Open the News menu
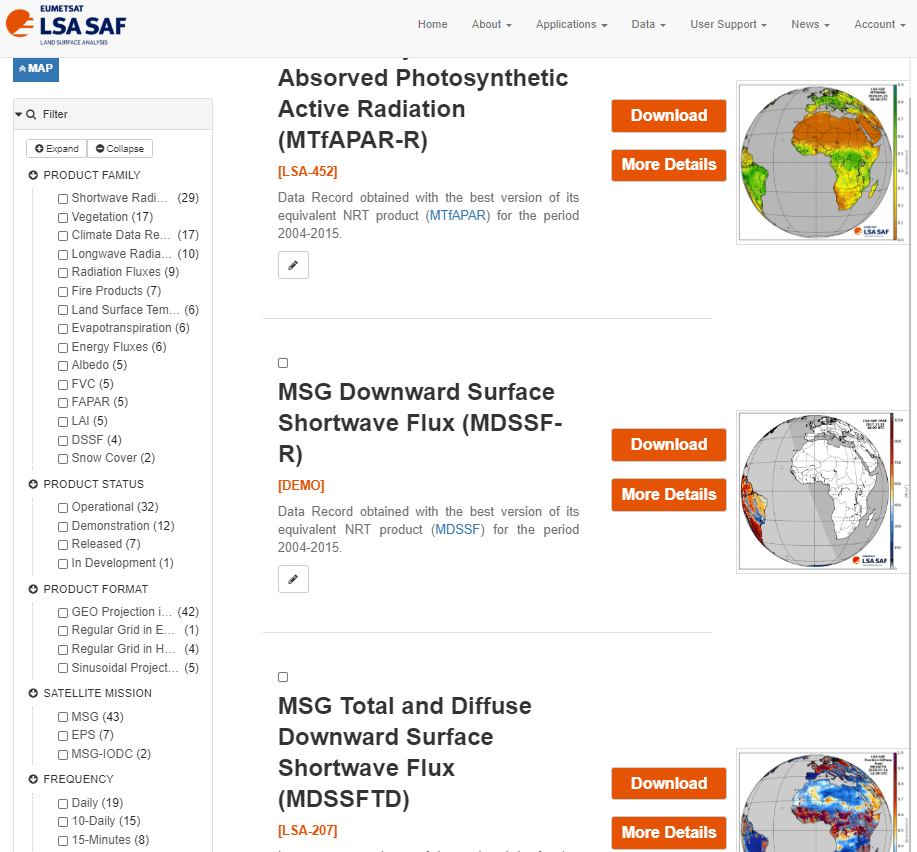The image size is (917, 852). (810, 25)
